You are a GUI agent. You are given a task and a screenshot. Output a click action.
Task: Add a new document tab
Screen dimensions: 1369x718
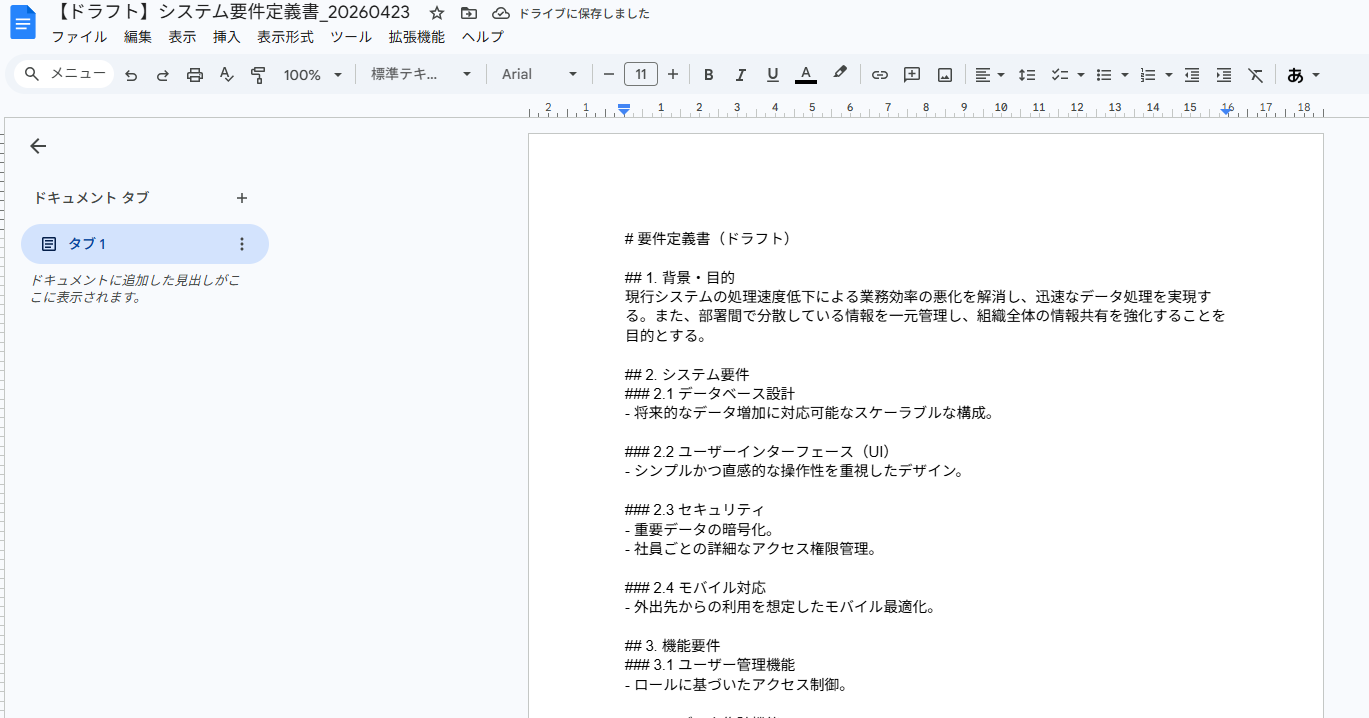click(x=241, y=198)
